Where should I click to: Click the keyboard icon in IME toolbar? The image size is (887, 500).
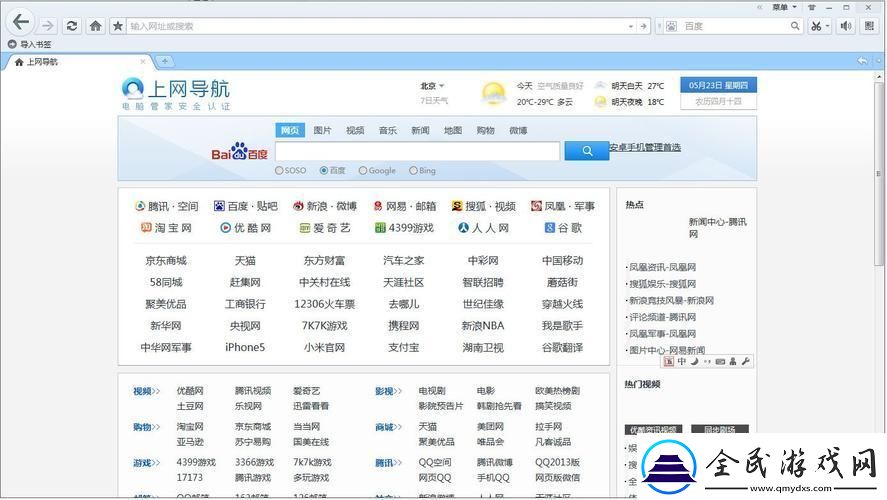720,361
